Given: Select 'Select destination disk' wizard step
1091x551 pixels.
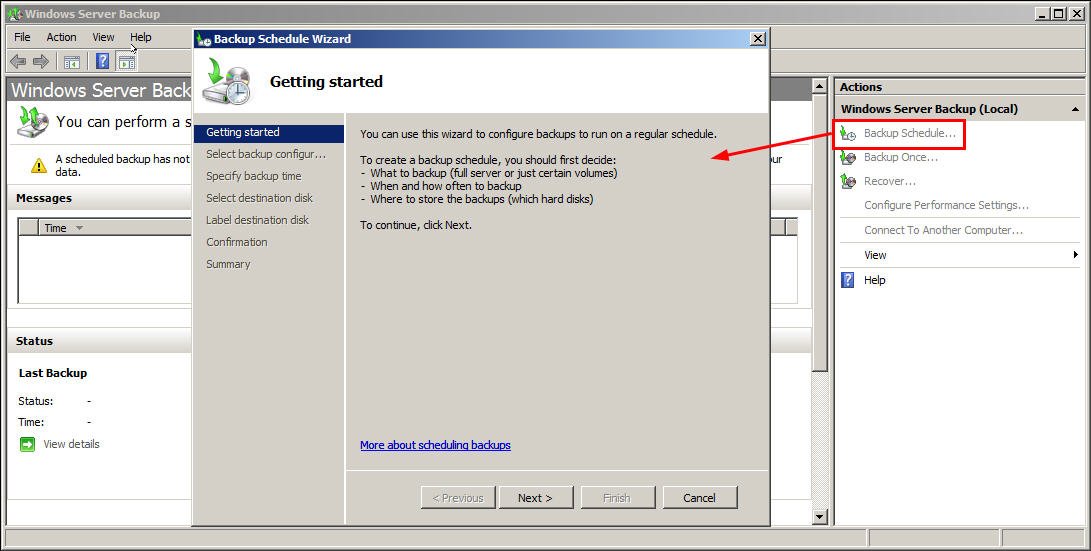Looking at the screenshot, I should click(260, 198).
